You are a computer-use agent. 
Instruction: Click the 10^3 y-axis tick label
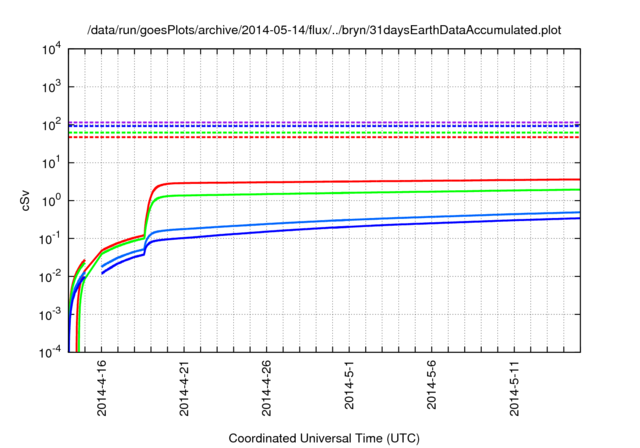[52, 87]
